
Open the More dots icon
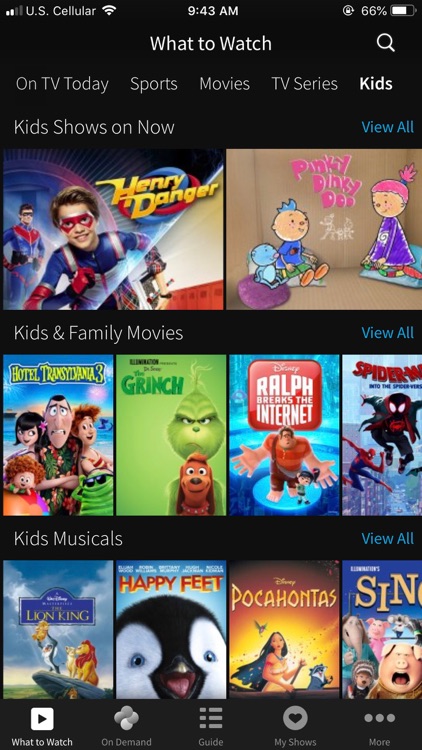[x=379, y=718]
